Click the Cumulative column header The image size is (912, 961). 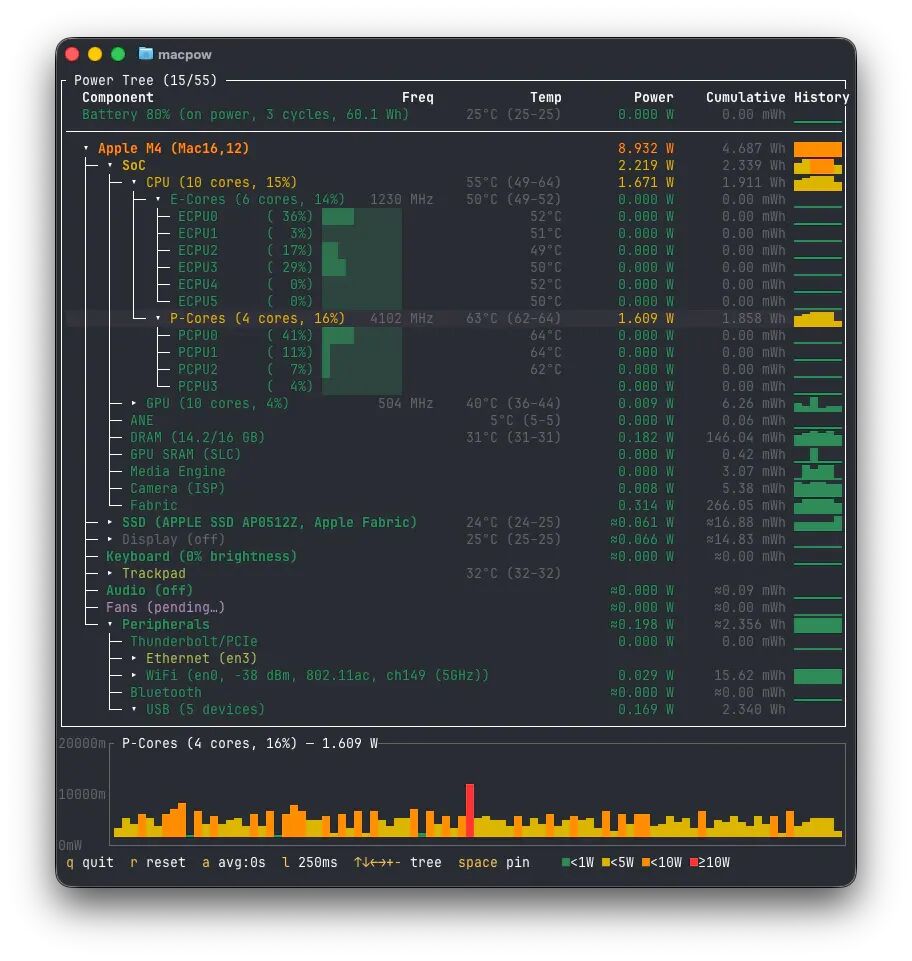pyautogui.click(x=745, y=97)
